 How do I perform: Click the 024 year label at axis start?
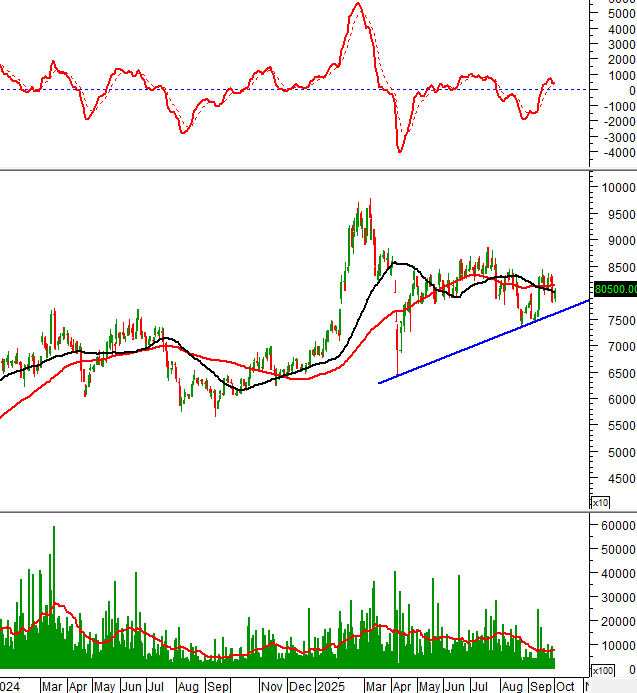coord(10,686)
